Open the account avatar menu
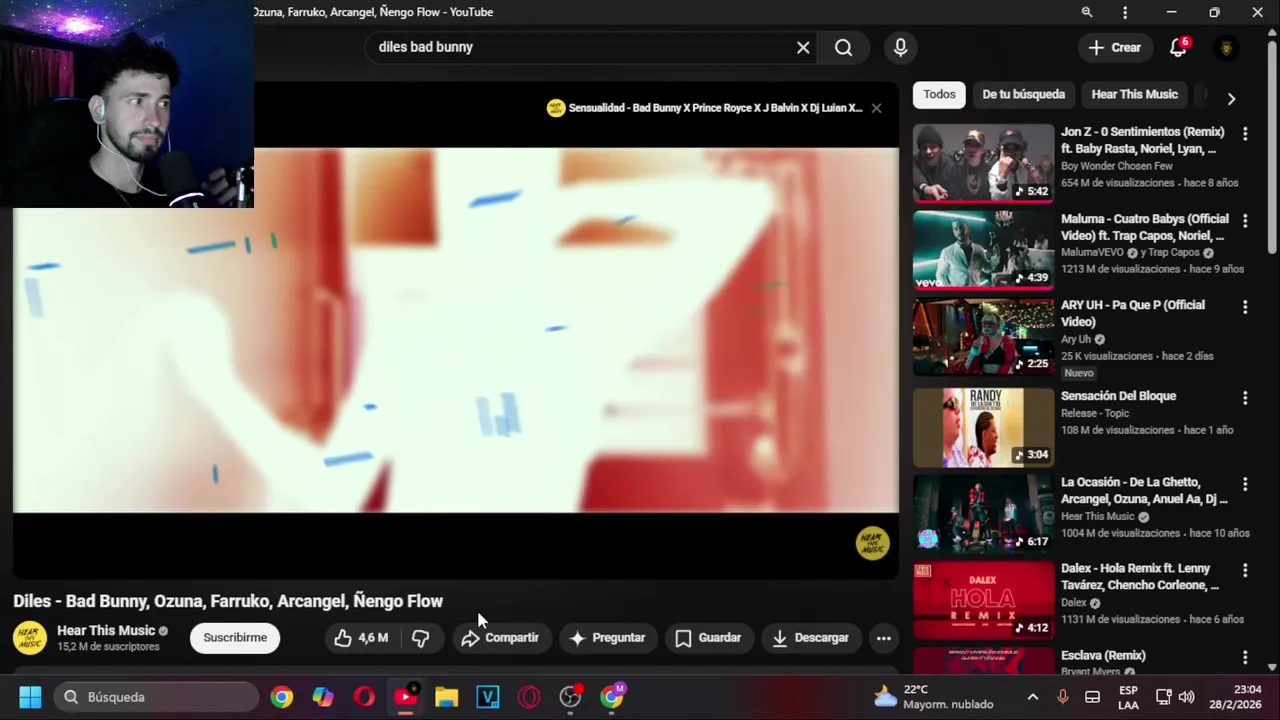The width and height of the screenshot is (1280, 720). pos(1226,48)
